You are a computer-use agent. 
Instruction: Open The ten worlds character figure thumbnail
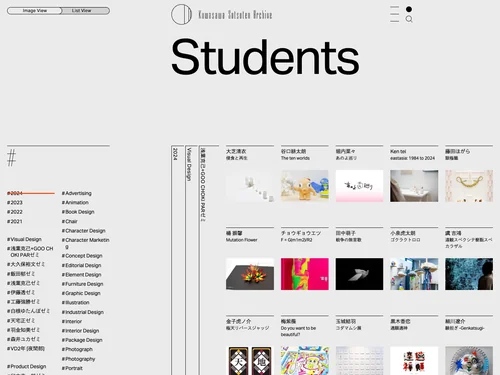(x=305, y=186)
